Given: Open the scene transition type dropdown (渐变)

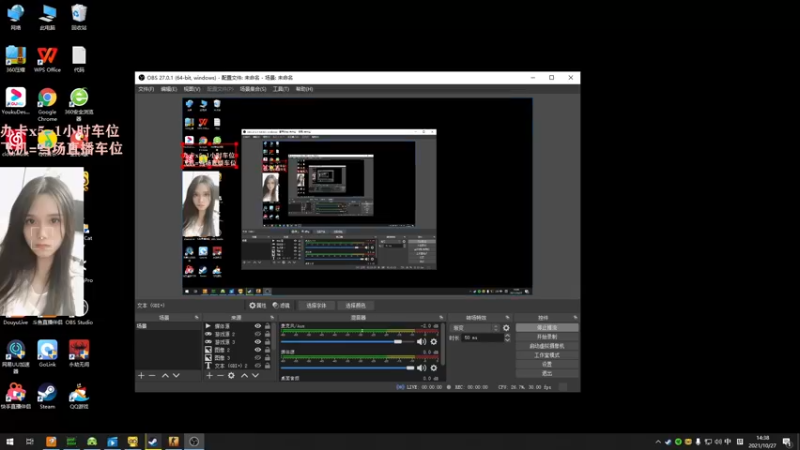Looking at the screenshot, I should (x=475, y=328).
